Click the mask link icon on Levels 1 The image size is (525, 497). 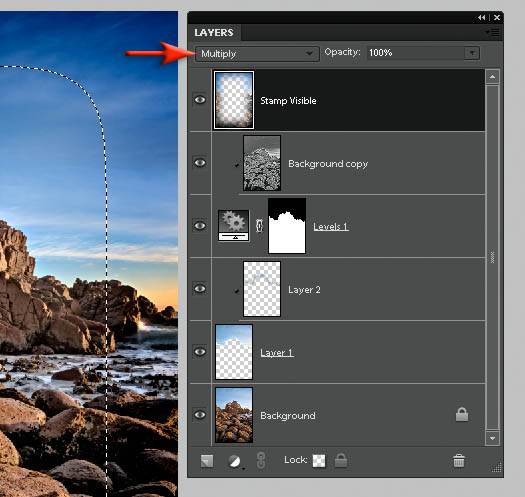(x=259, y=226)
